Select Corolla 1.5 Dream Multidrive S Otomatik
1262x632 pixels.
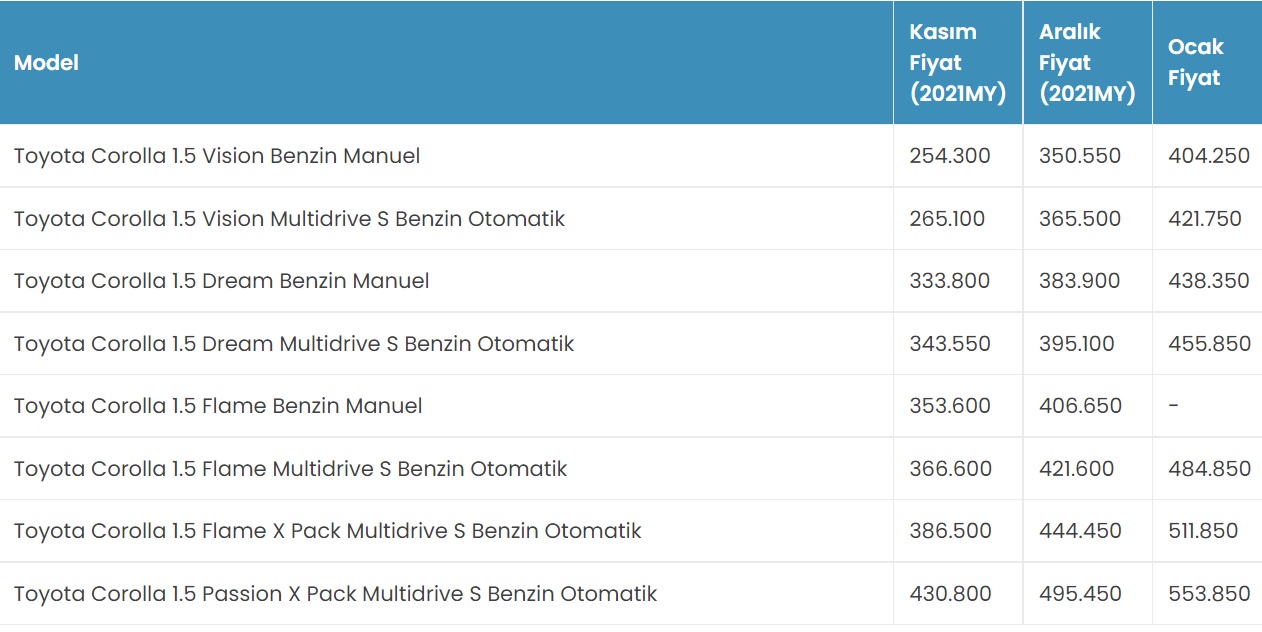pos(294,344)
